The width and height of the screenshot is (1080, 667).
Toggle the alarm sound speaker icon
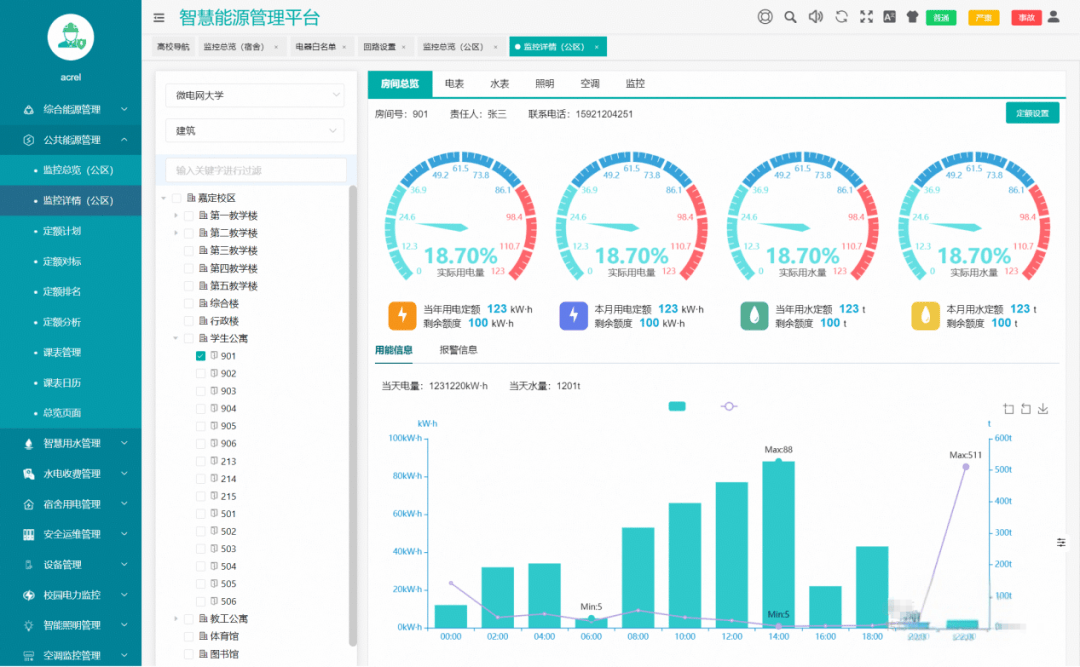[815, 17]
